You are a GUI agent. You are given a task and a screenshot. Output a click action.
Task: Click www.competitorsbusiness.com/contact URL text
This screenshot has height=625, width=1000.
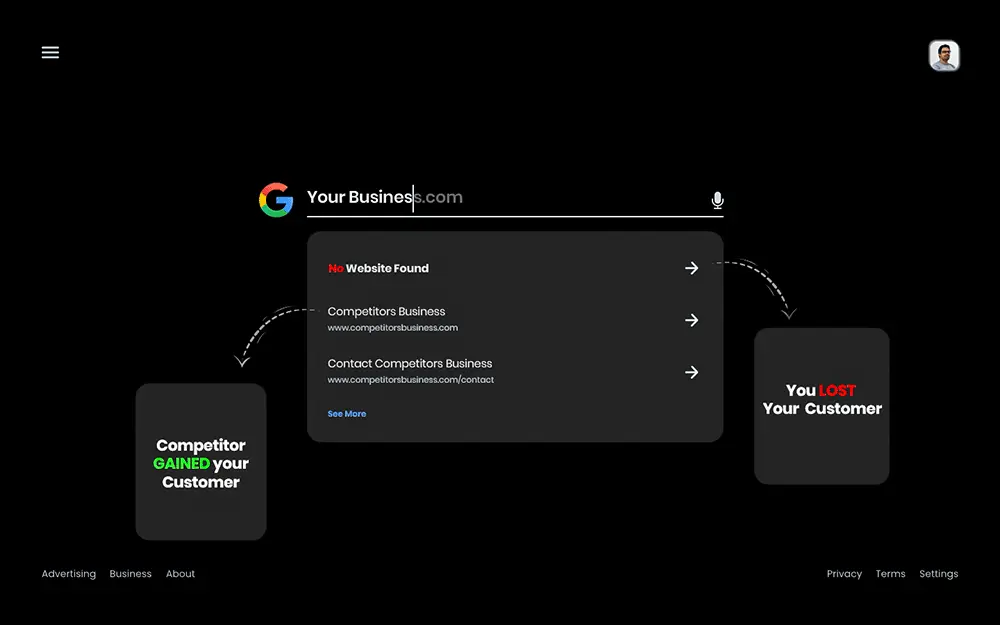click(x=411, y=379)
